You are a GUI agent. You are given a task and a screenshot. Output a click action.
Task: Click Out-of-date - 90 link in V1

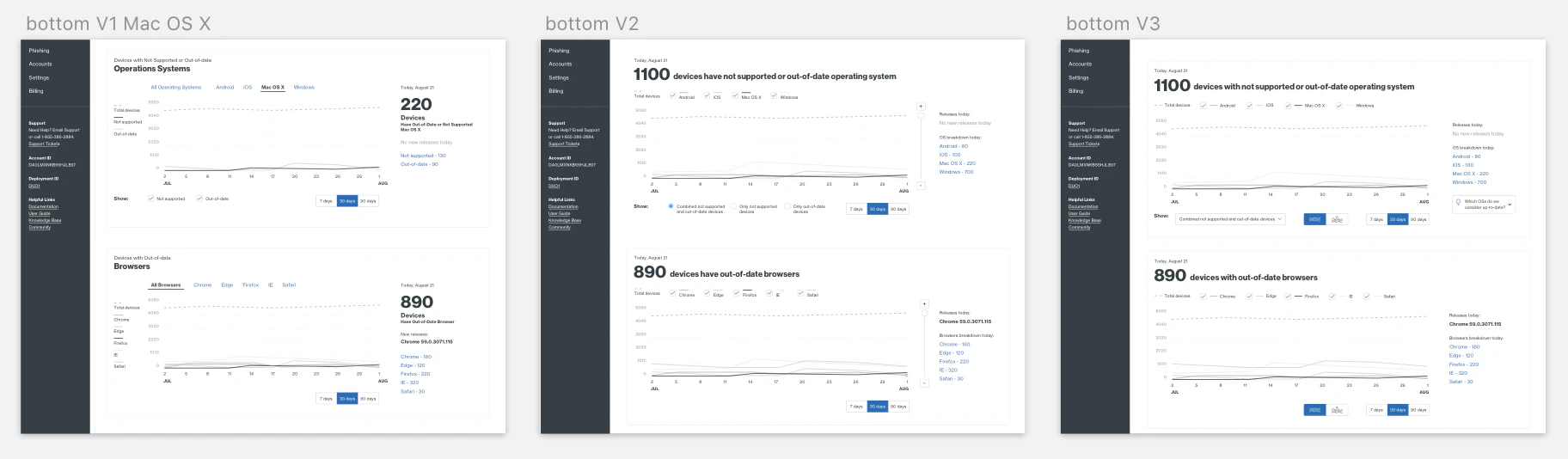(x=420, y=163)
